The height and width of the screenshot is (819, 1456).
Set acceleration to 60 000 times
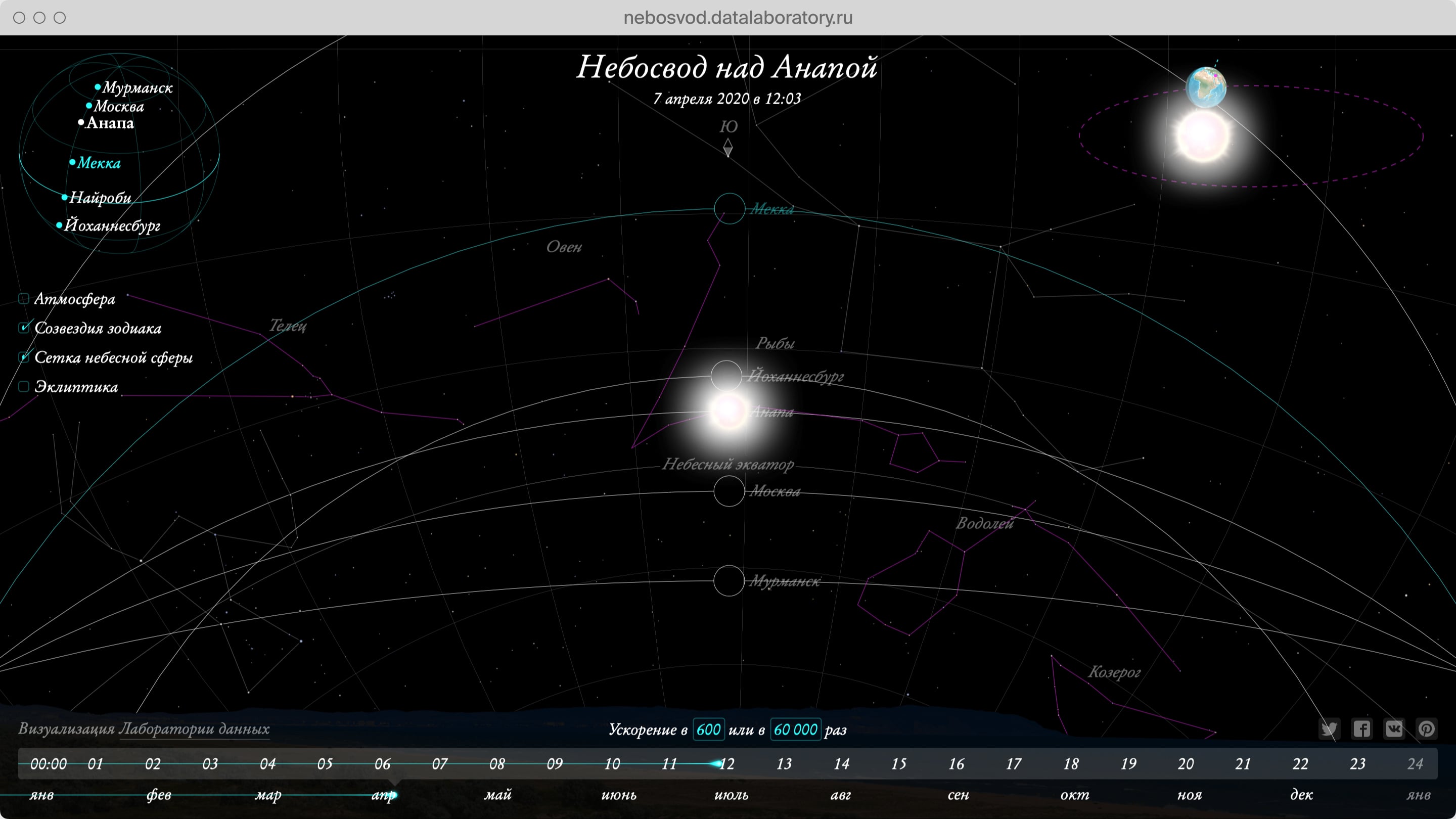pyautogui.click(x=795, y=729)
